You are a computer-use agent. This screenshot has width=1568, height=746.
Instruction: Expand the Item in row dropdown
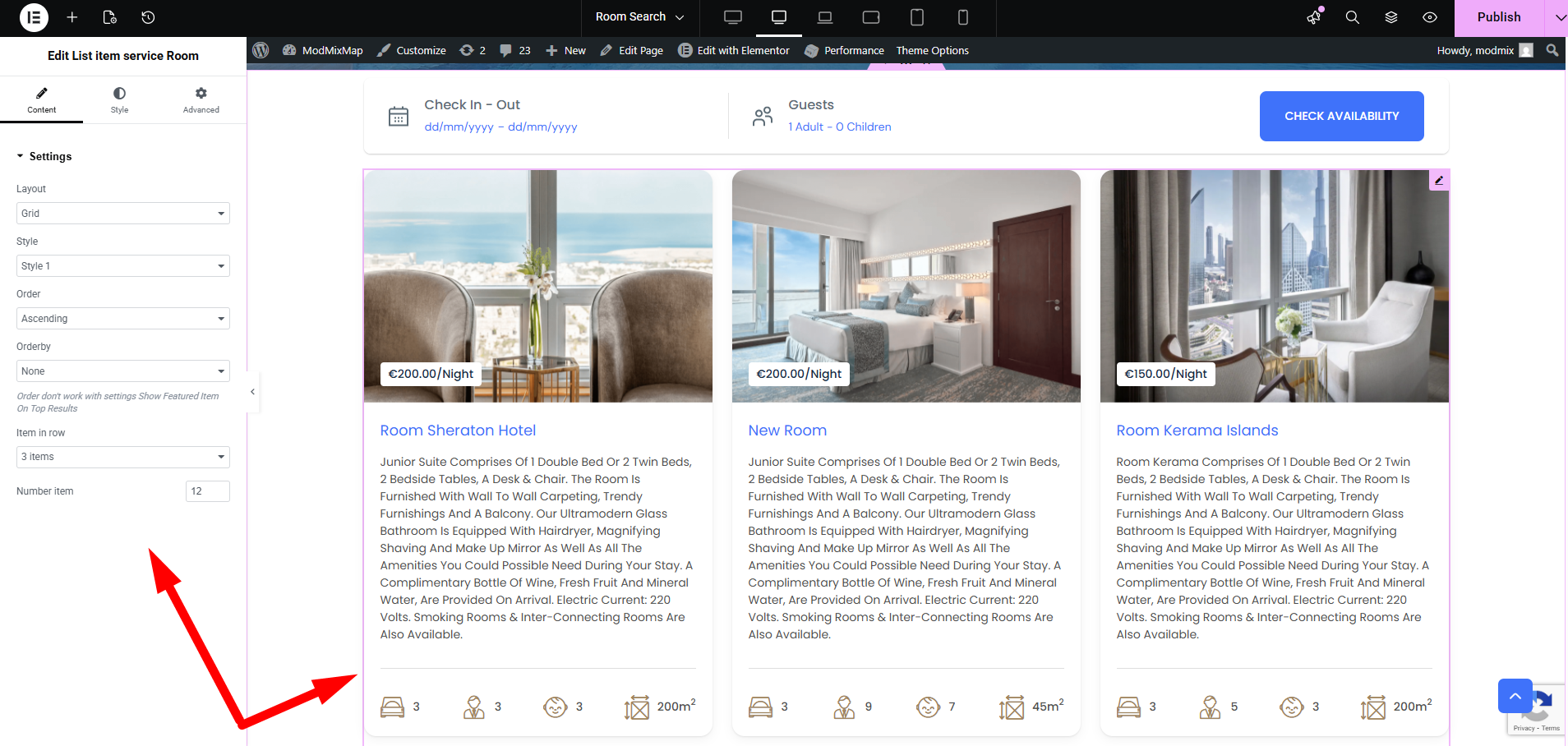(123, 457)
